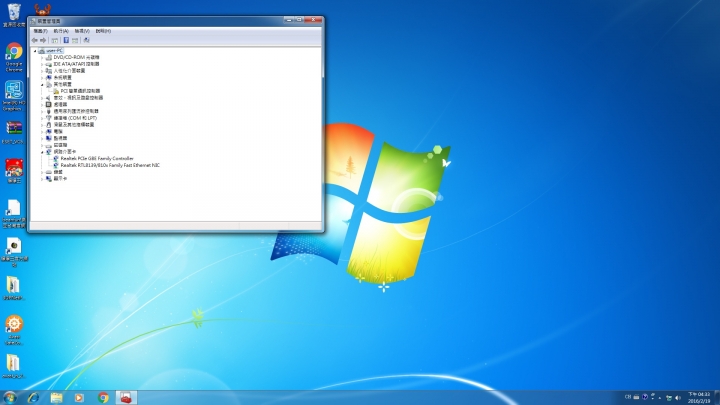The width and height of the screenshot is (720, 405).
Task: Expand the 連接埠 (COM 和 LPT) node
Action: point(42,118)
